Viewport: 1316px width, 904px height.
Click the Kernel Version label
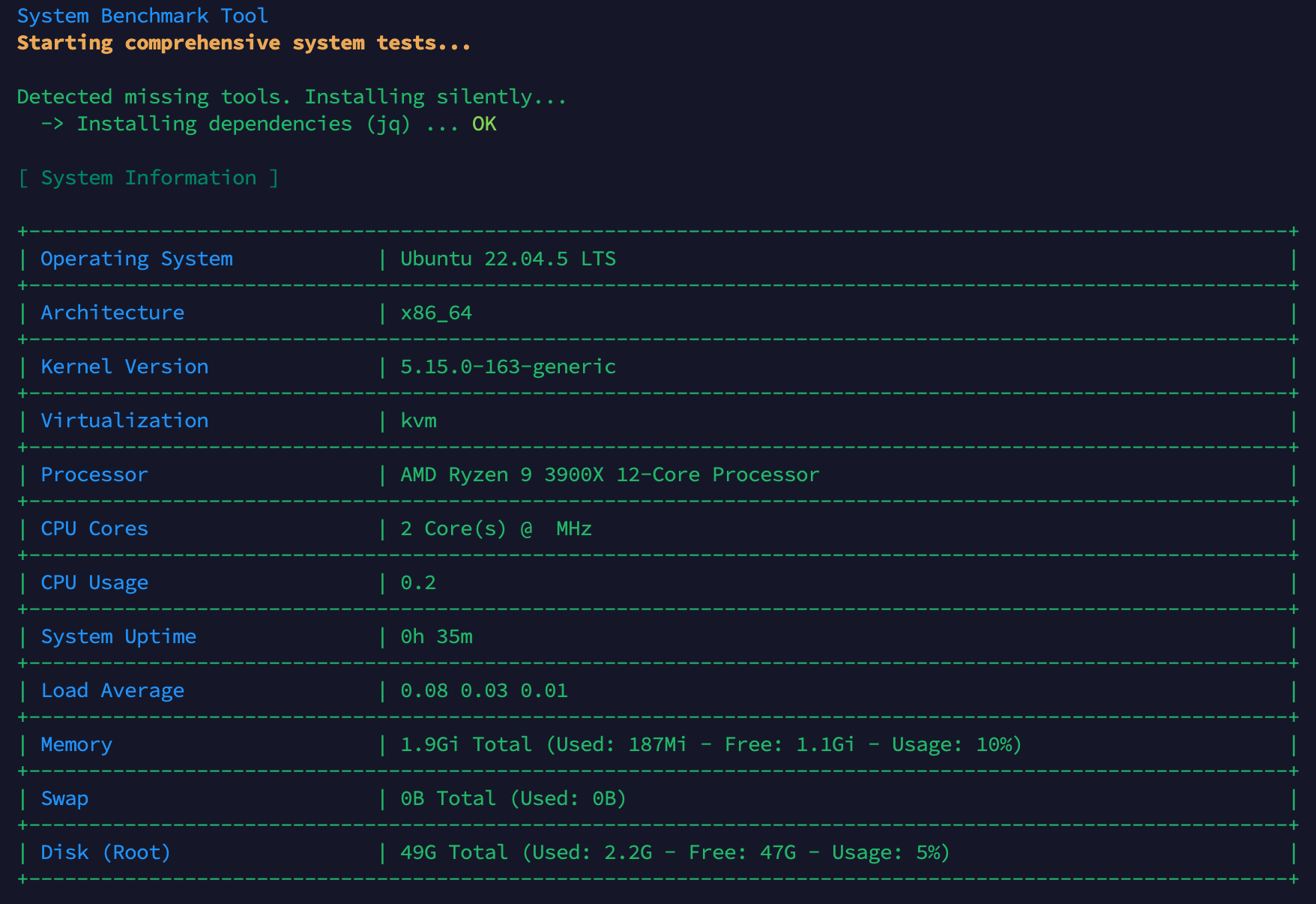(124, 367)
